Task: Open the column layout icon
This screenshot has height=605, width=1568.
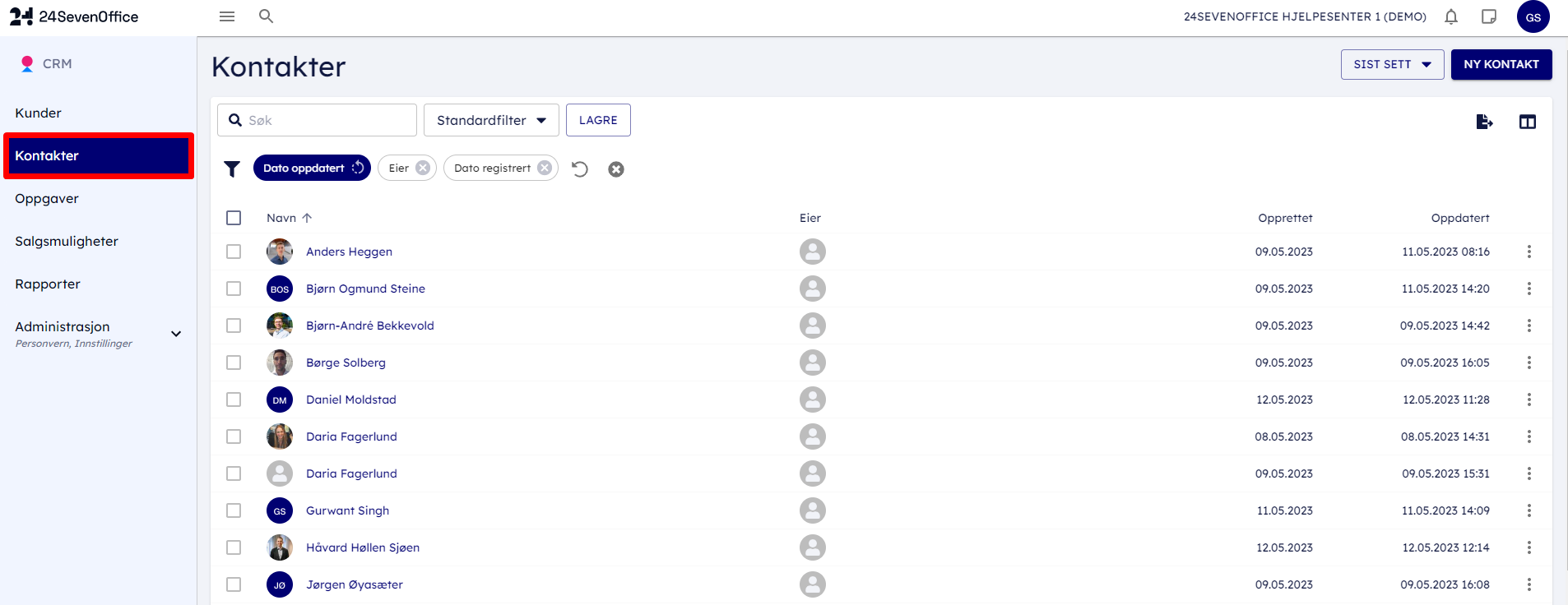Action: pos(1528,122)
